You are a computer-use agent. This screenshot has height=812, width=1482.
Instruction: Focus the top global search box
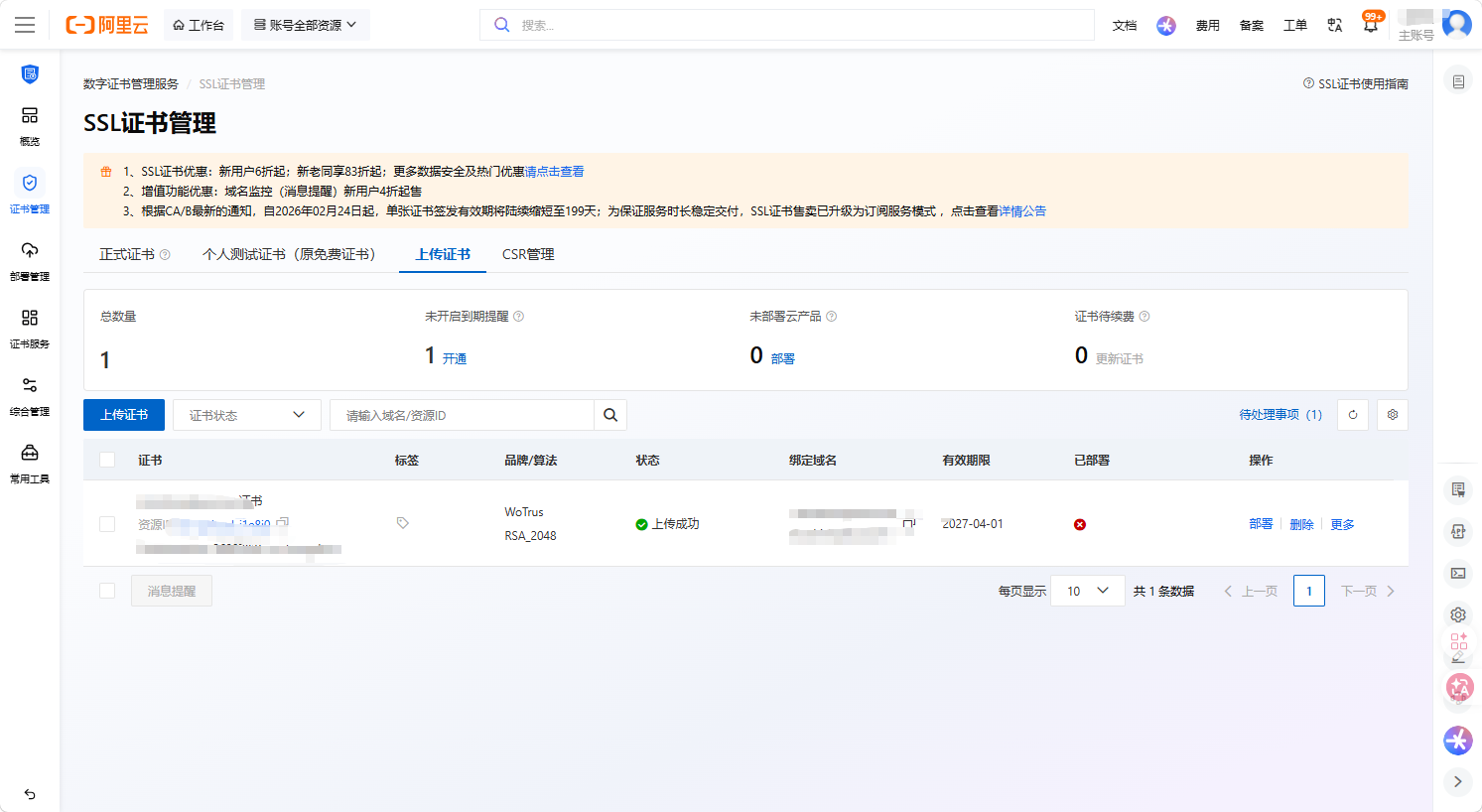[787, 25]
